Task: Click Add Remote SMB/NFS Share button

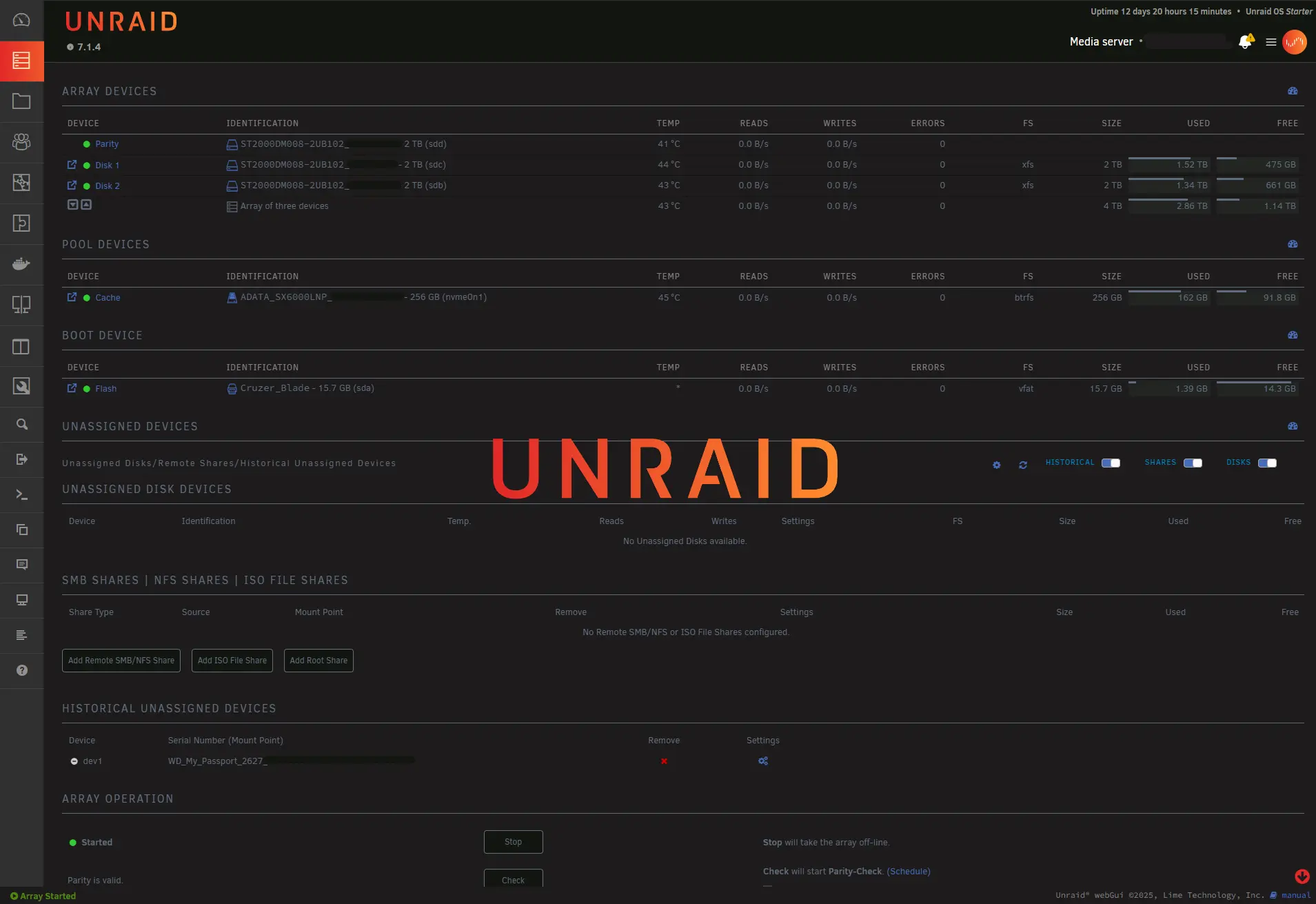Action: coord(121,661)
